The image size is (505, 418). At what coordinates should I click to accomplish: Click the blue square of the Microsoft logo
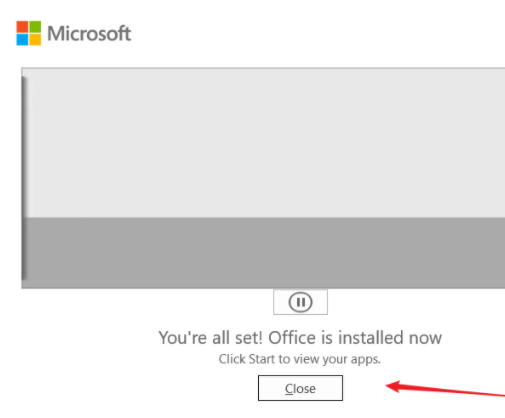[x=22, y=39]
